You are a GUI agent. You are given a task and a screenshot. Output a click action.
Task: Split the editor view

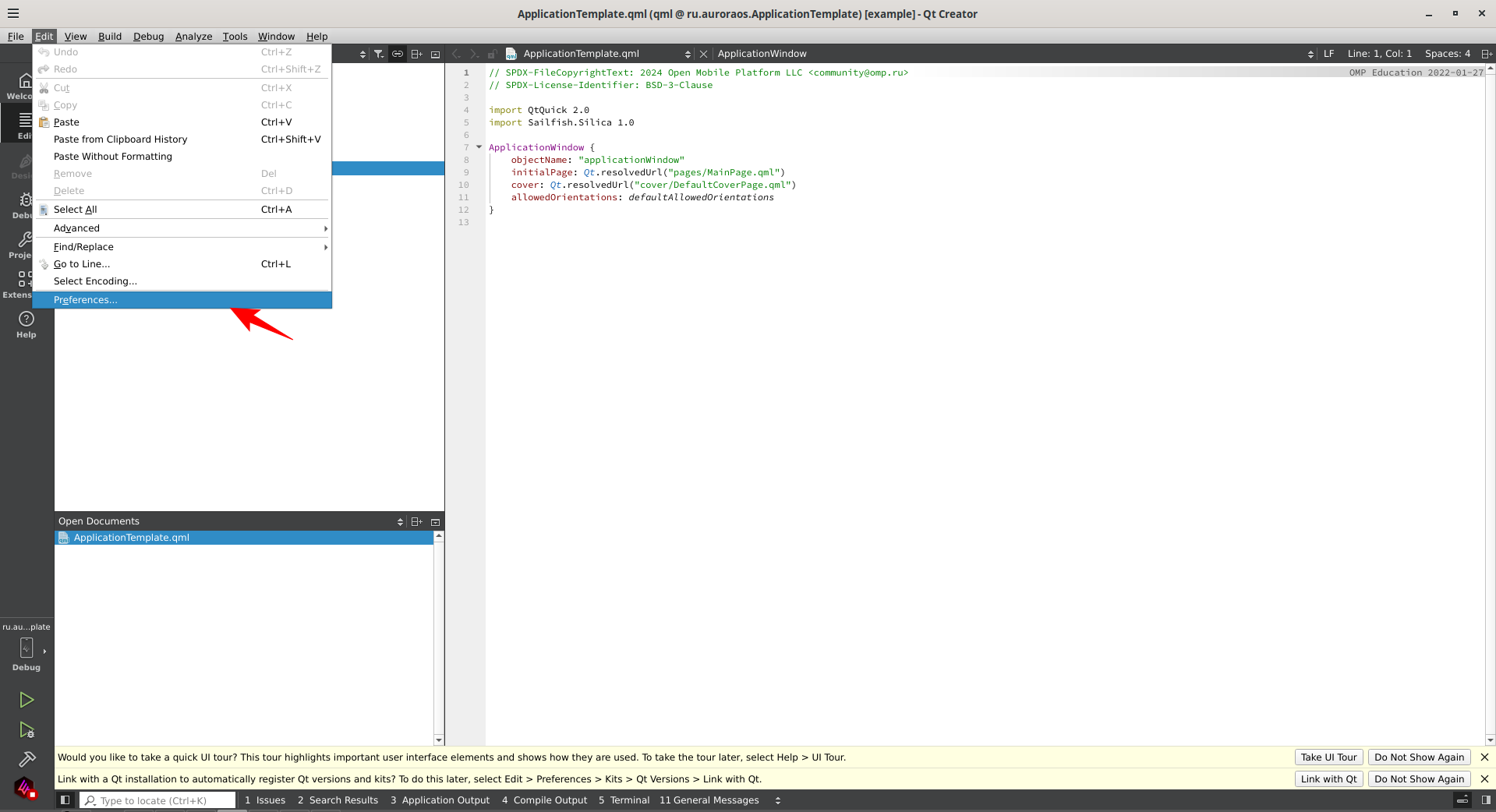[x=1487, y=54]
